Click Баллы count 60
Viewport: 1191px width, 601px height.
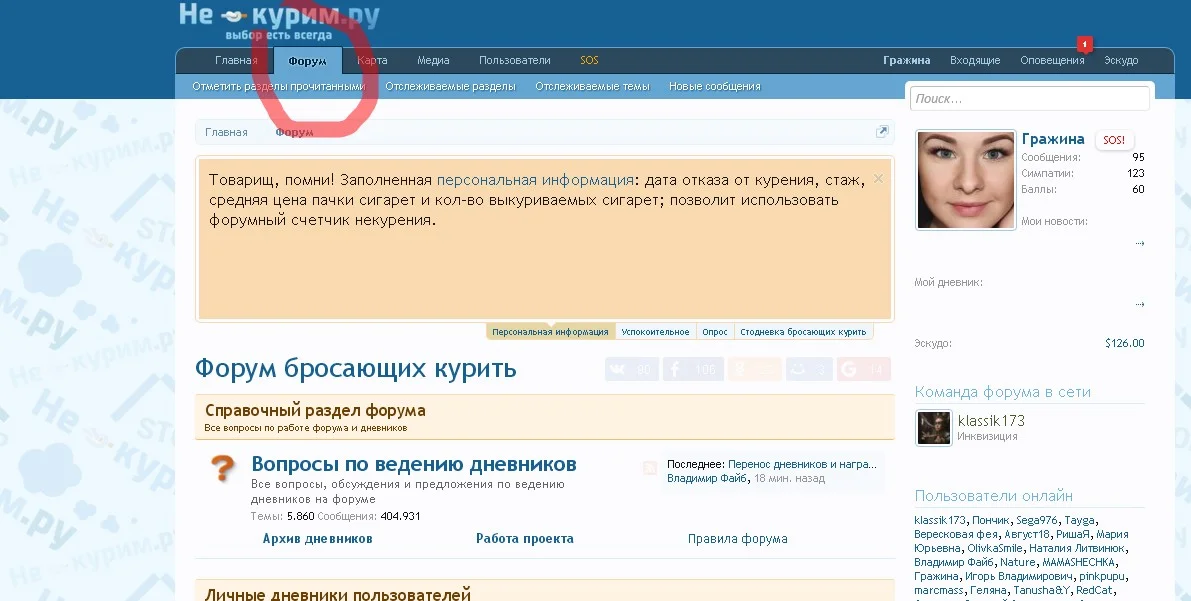pyautogui.click(x=1138, y=189)
